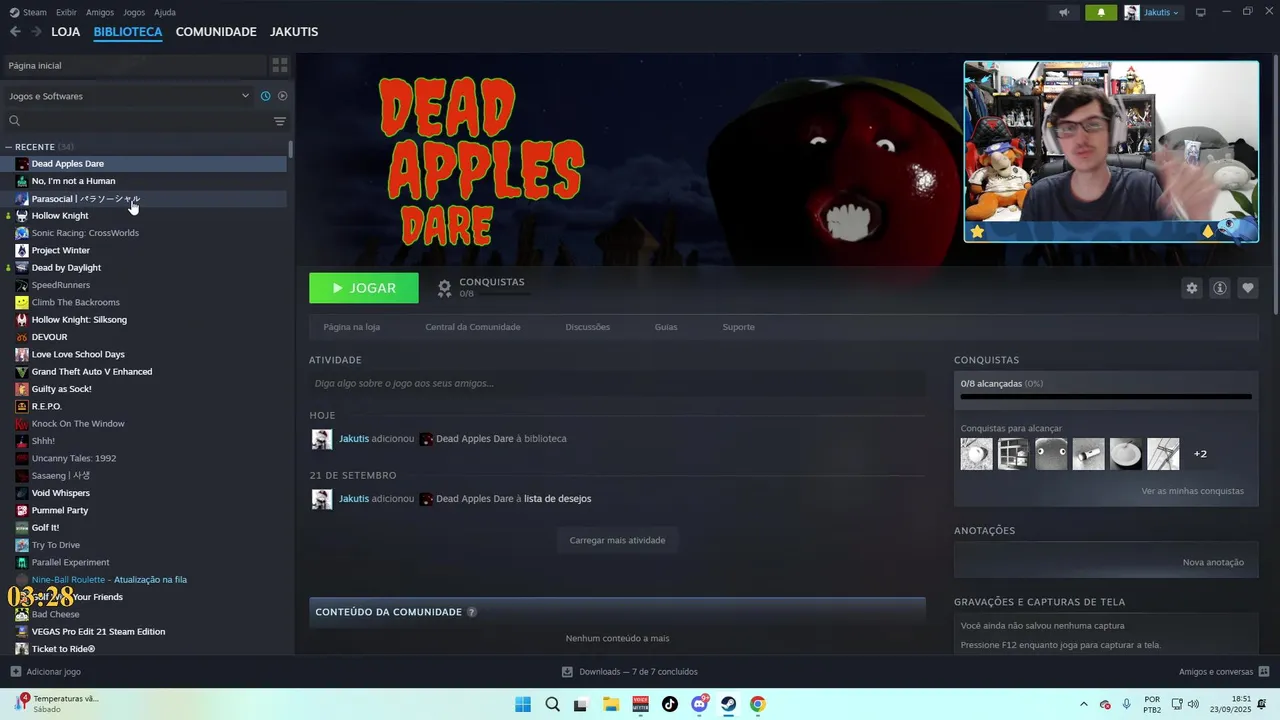Open the advanced filter options icon
This screenshot has height=720, width=1280.
pos(280,121)
